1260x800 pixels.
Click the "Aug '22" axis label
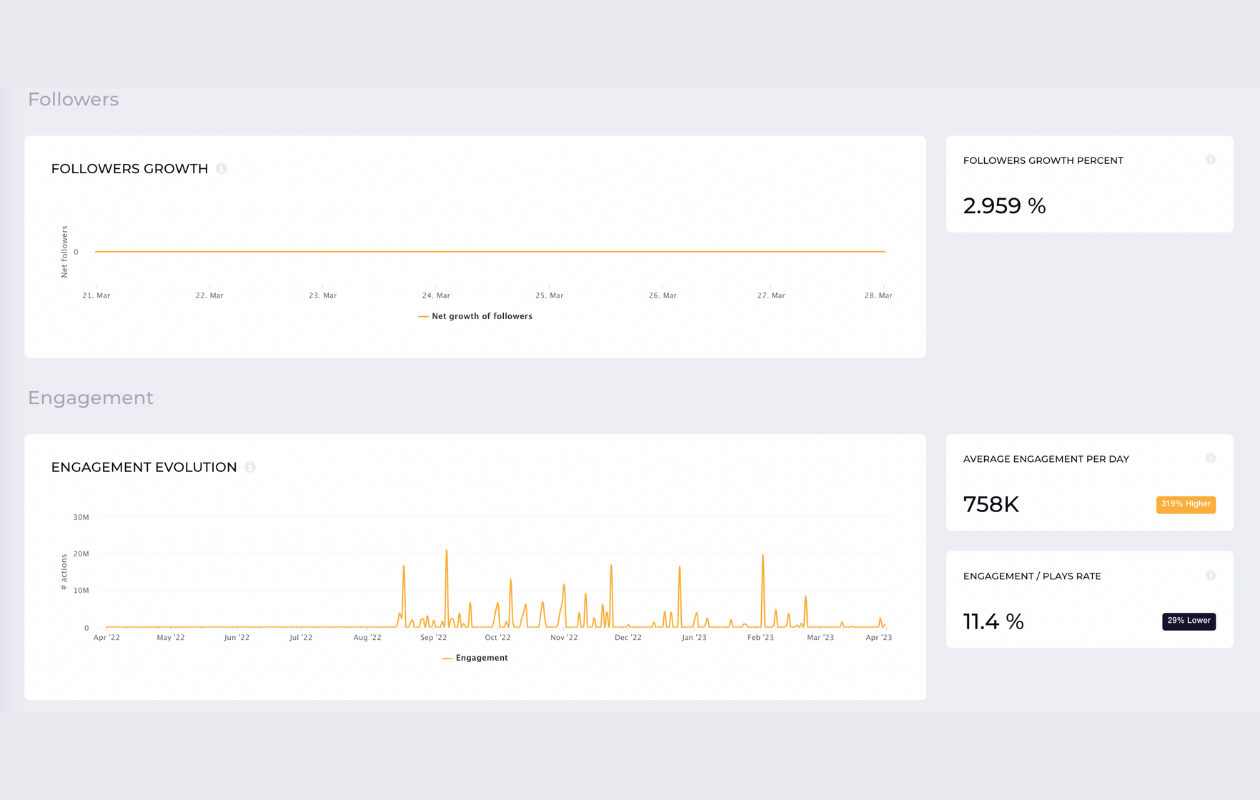[x=367, y=637]
